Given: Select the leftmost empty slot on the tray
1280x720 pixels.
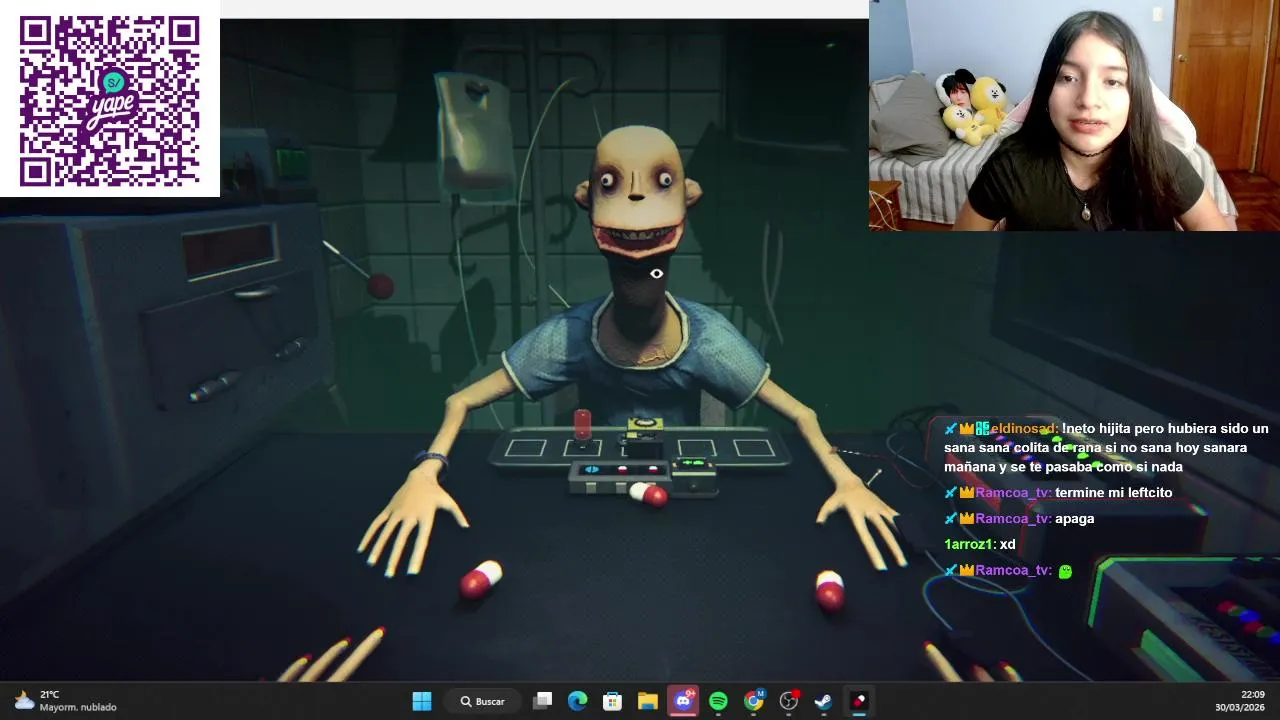Looking at the screenshot, I should tap(525, 448).
